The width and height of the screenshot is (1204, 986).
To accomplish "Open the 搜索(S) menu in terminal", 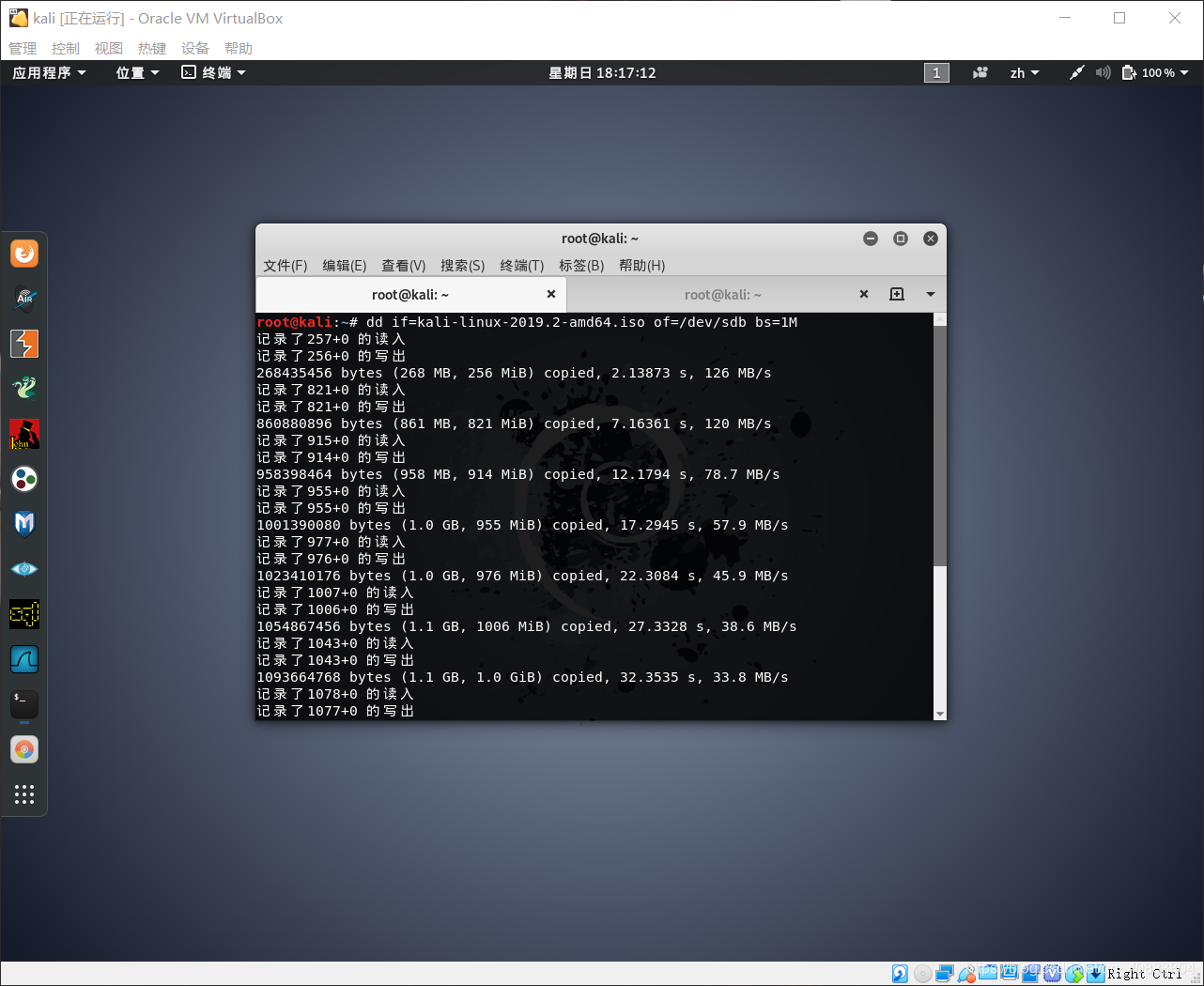I will tap(463, 266).
